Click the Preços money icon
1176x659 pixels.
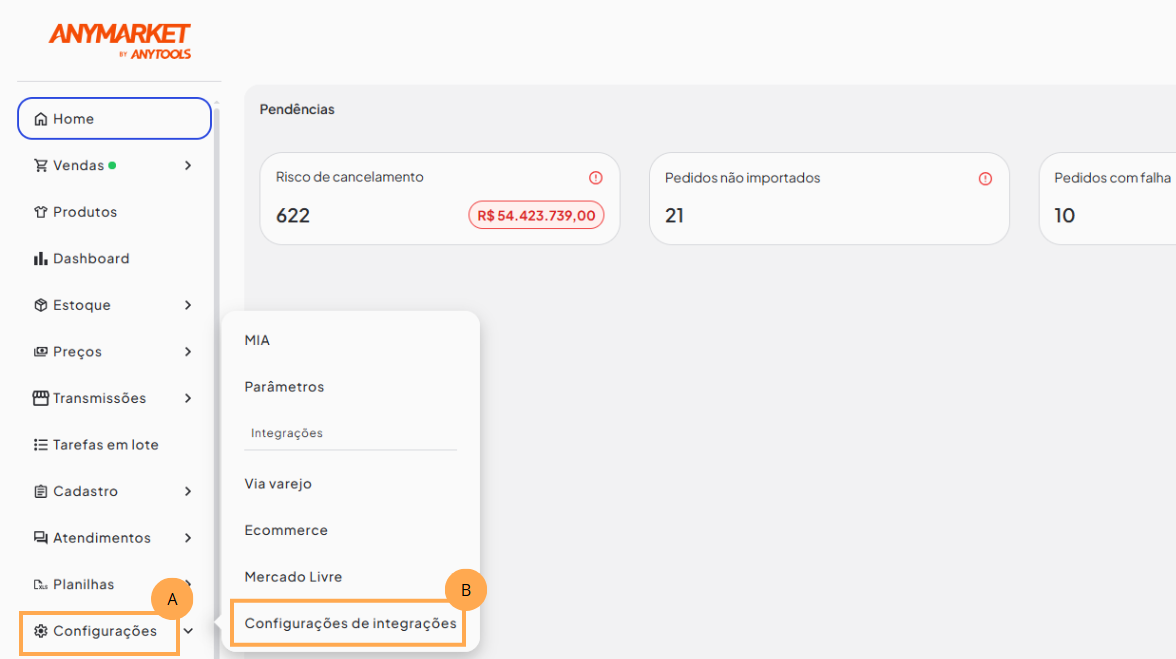click(41, 352)
